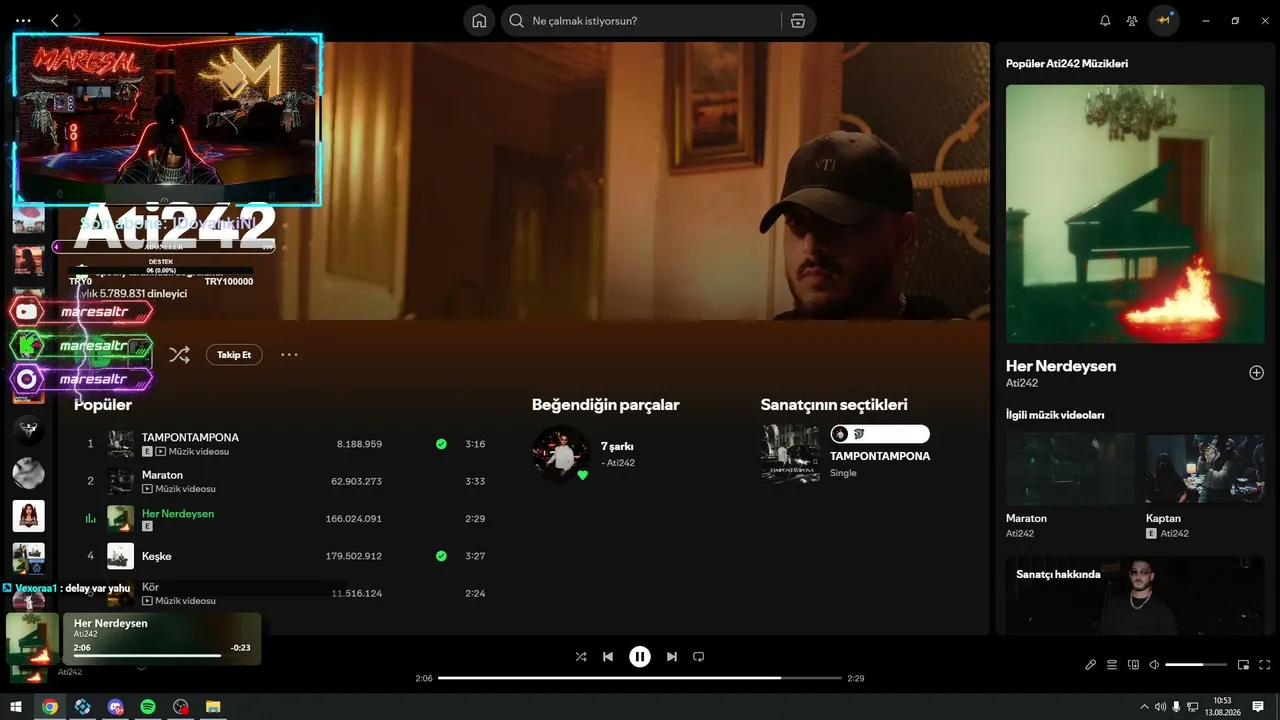Screen dimensions: 1280x720
Task: Adjust the Spotify volume slider
Action: point(1196,665)
